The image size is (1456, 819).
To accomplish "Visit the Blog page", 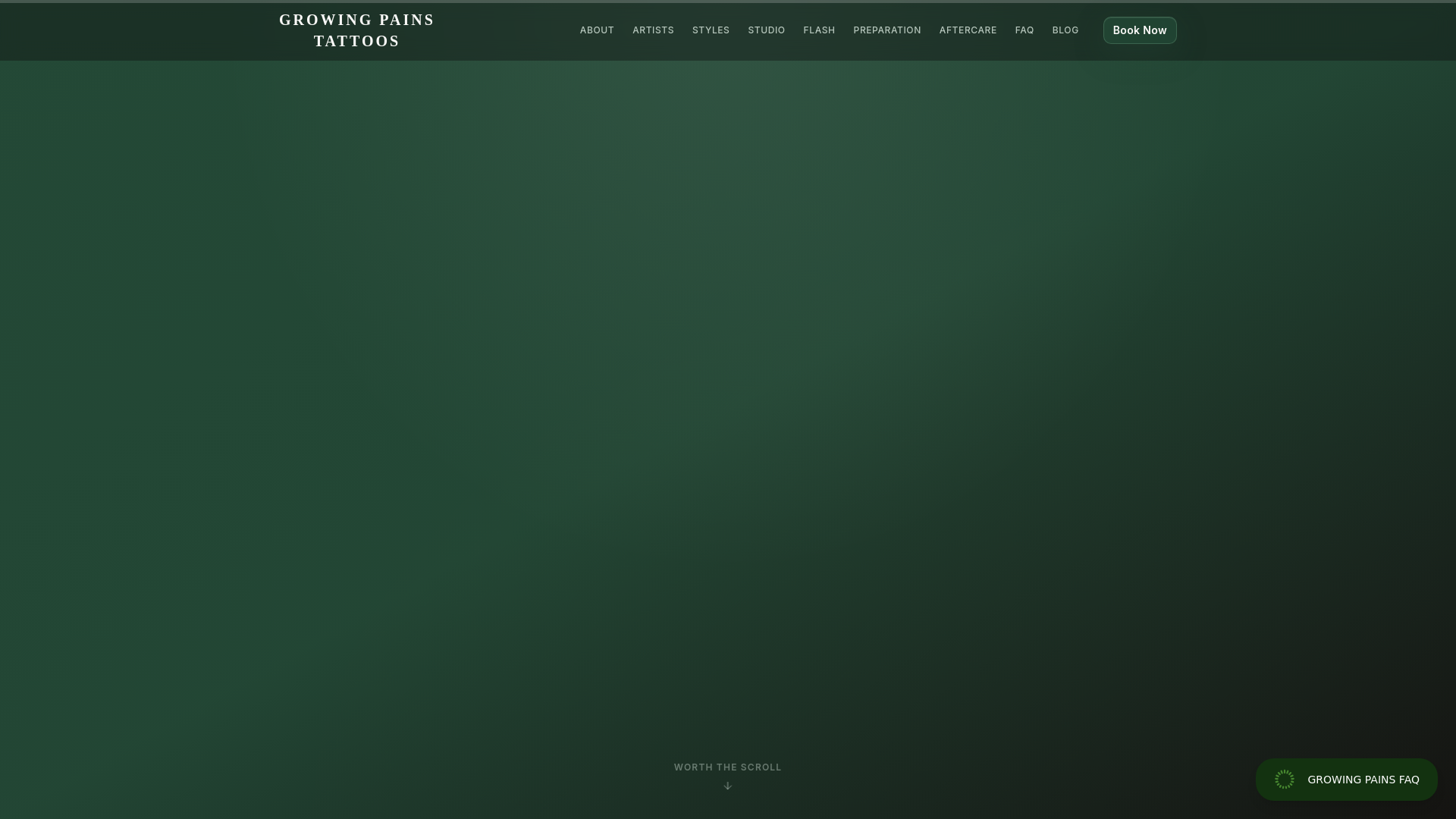I will point(1065,30).
